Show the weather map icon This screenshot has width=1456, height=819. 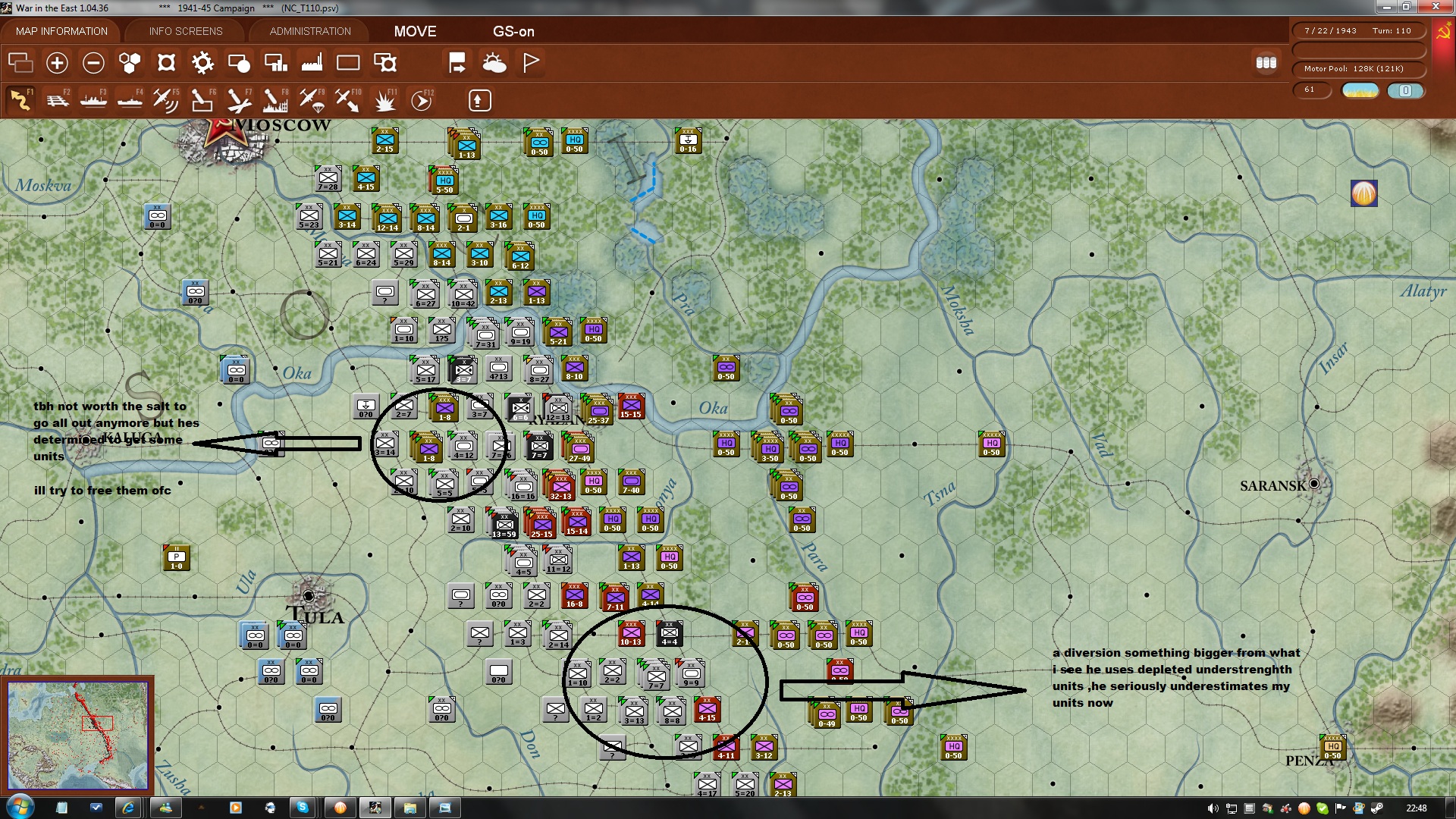click(494, 63)
